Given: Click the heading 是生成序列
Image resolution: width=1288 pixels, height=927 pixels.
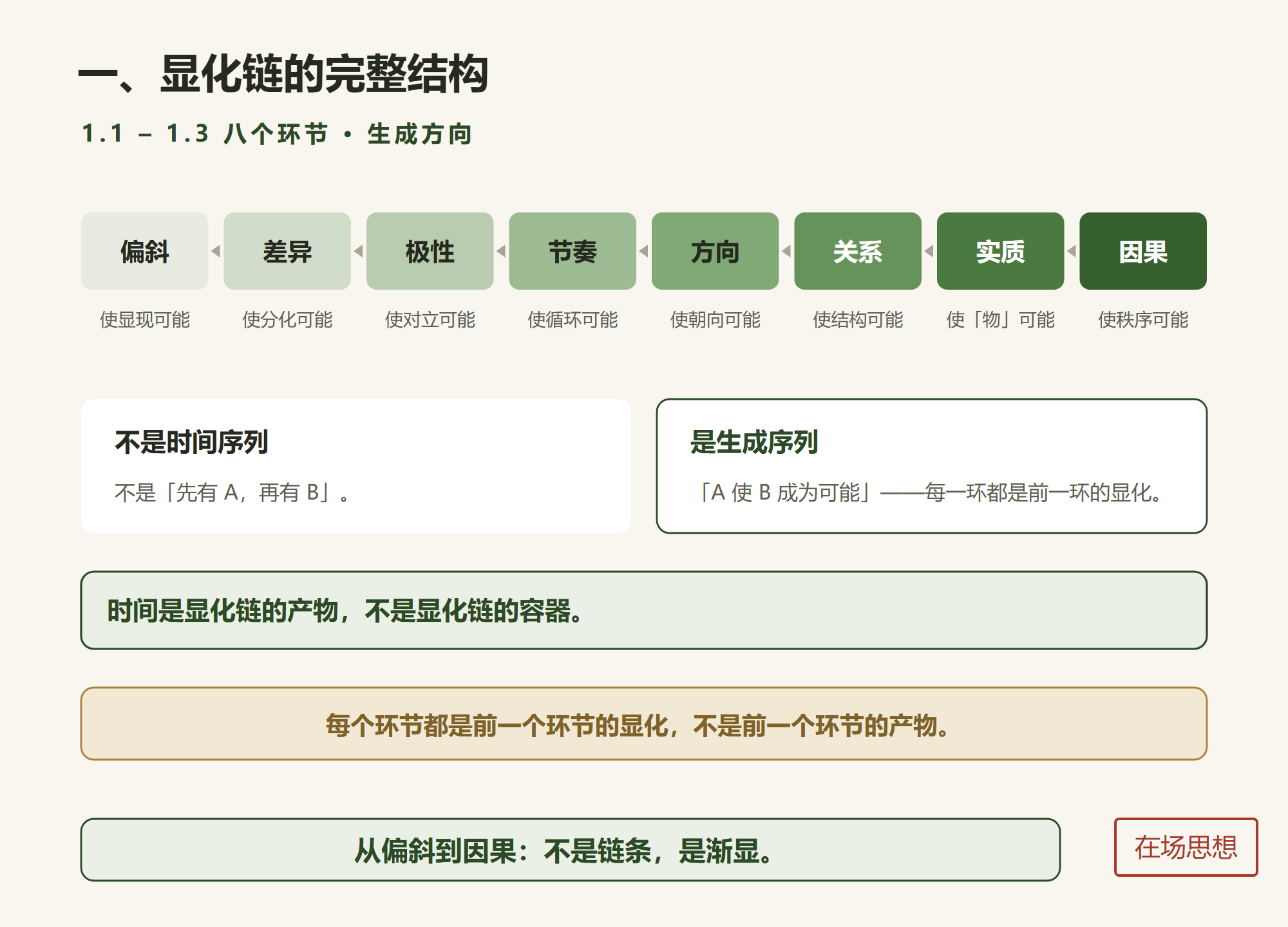Looking at the screenshot, I should pyautogui.click(x=754, y=442).
